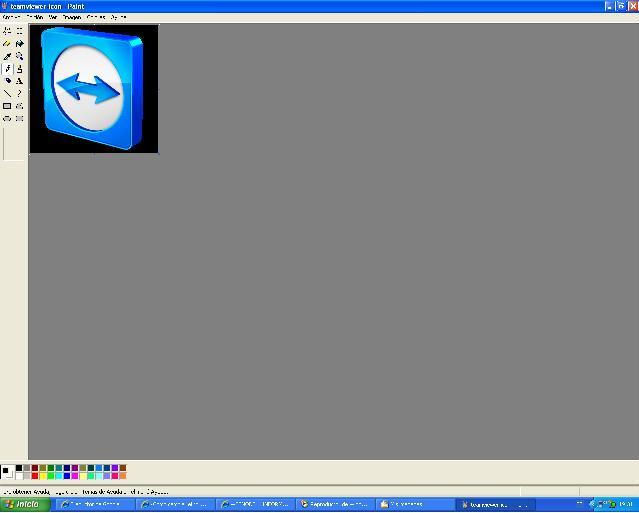Open the Edición menu
This screenshot has width=639, height=513.
coord(34,17)
